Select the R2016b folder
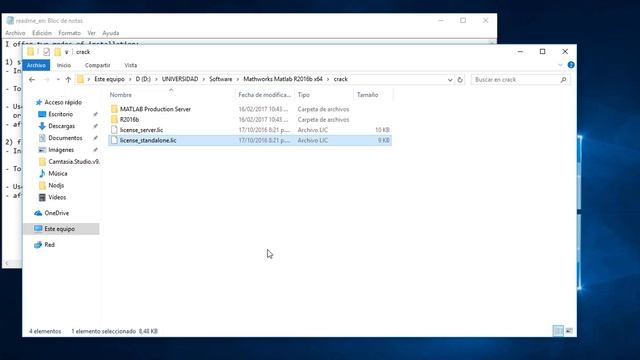This screenshot has width=640, height=360. point(129,120)
